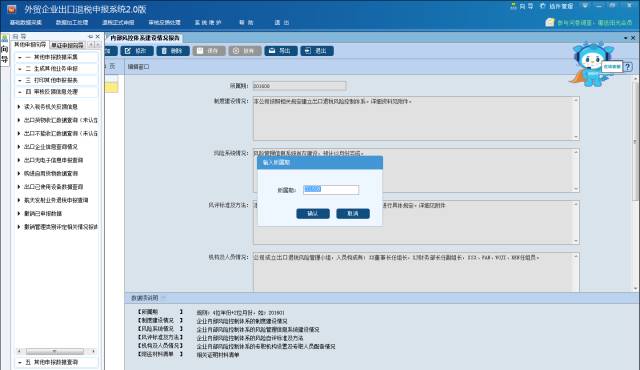Open 出口无电子信息申报查询 item
The height and width of the screenshot is (370, 640).
tap(53, 160)
